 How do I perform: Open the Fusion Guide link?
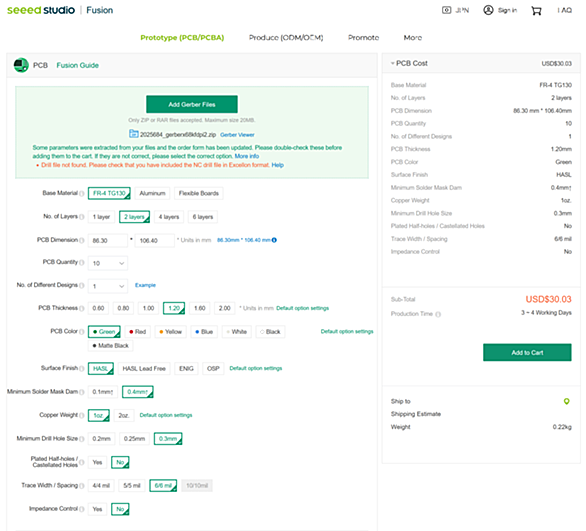pyautogui.click(x=77, y=65)
